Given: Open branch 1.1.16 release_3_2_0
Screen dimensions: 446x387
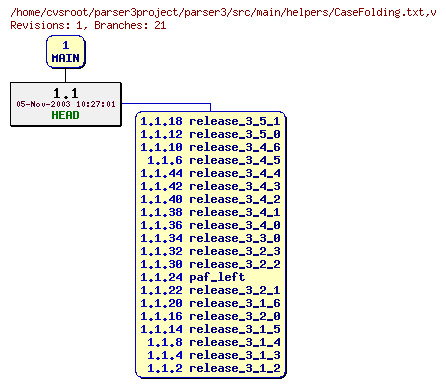Looking at the screenshot, I should [210, 316].
